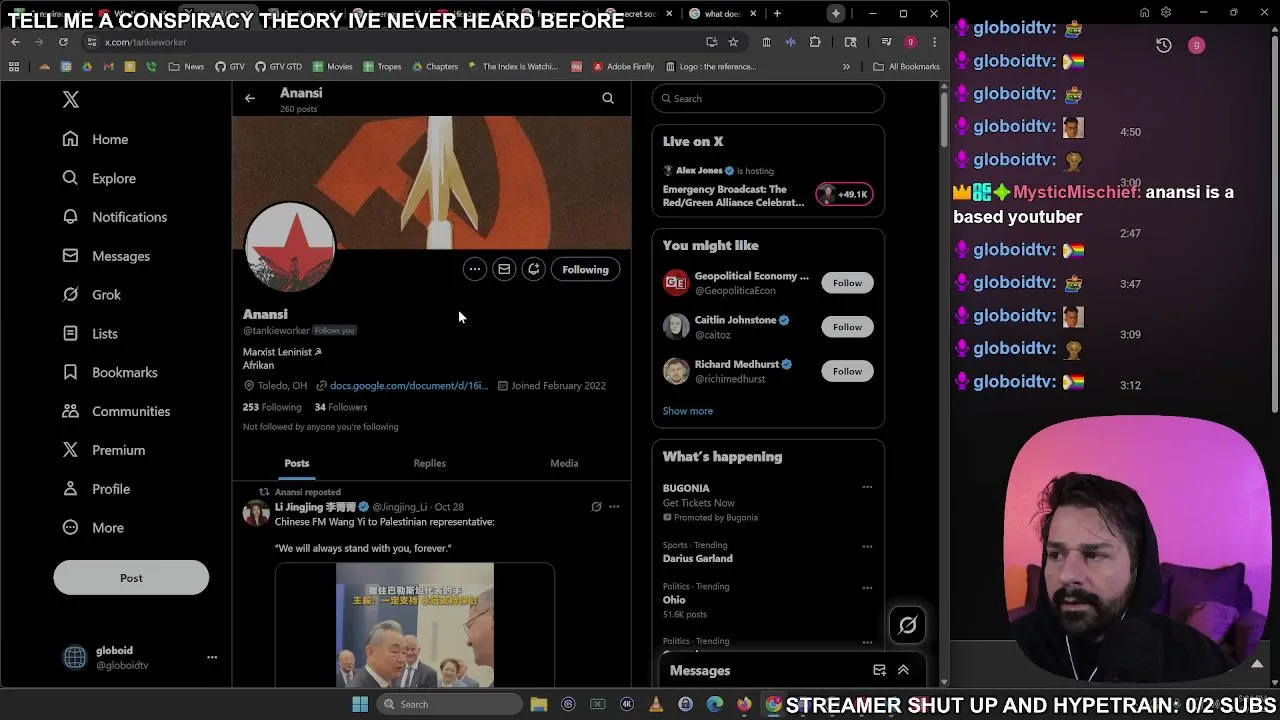Click the floating Grok button

pyautogui.click(x=908, y=625)
